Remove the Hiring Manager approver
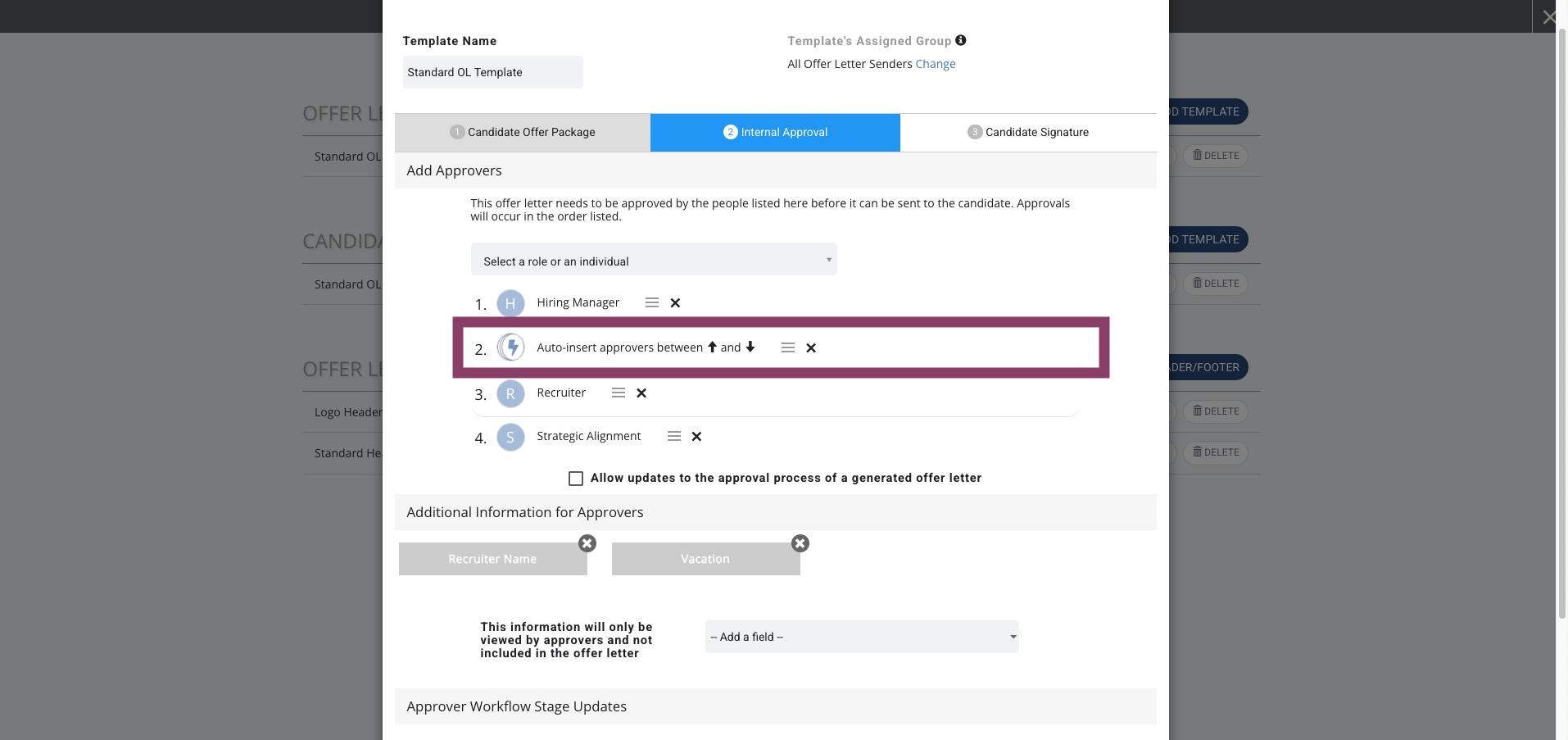The height and width of the screenshot is (740, 1568). pyautogui.click(x=675, y=303)
